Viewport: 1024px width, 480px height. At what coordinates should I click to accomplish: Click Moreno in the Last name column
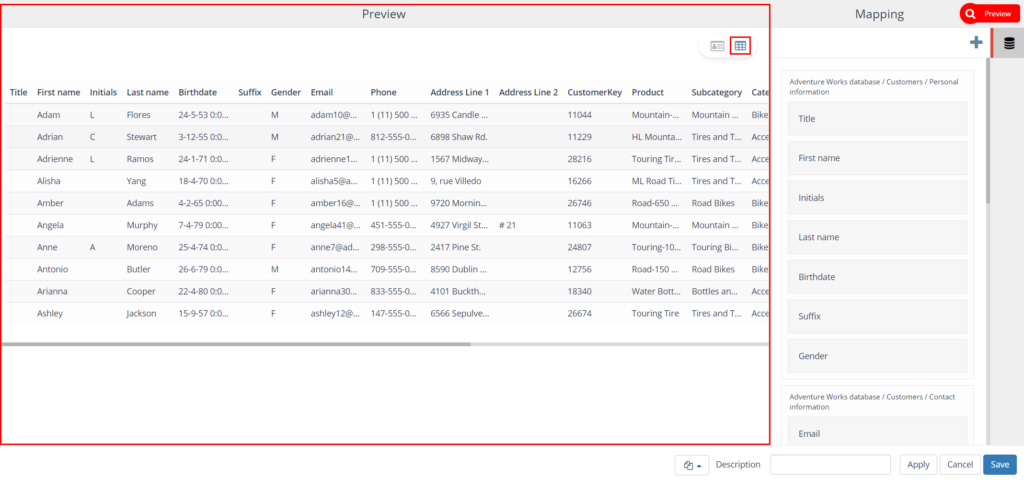(142, 248)
